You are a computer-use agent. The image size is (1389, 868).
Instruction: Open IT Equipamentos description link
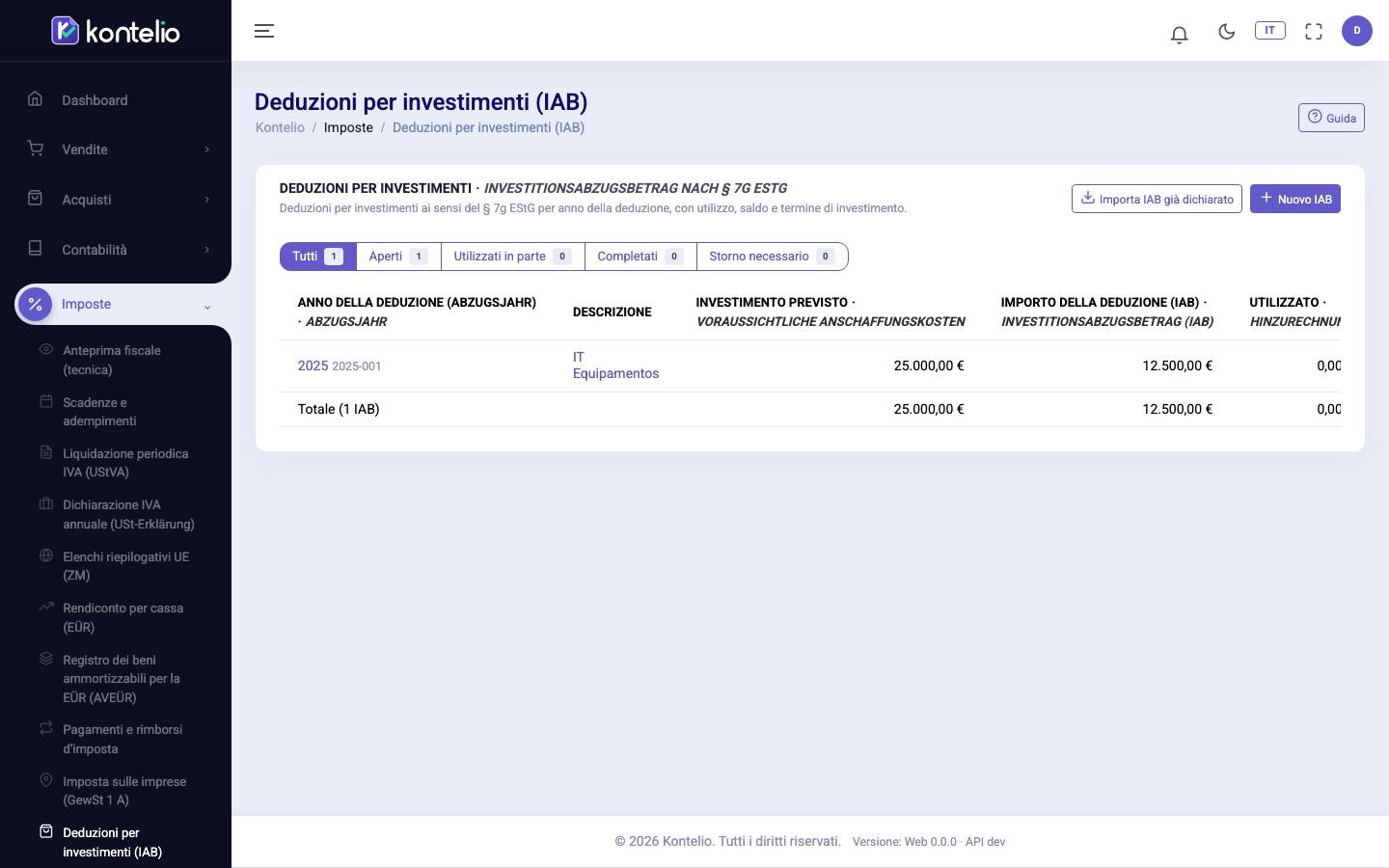(615, 366)
